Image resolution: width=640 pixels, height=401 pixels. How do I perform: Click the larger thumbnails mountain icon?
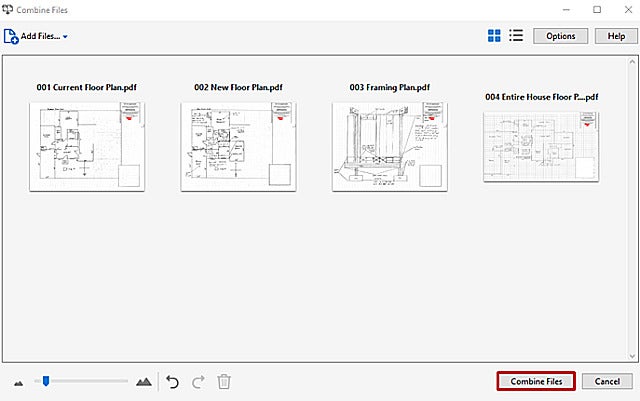pos(144,382)
